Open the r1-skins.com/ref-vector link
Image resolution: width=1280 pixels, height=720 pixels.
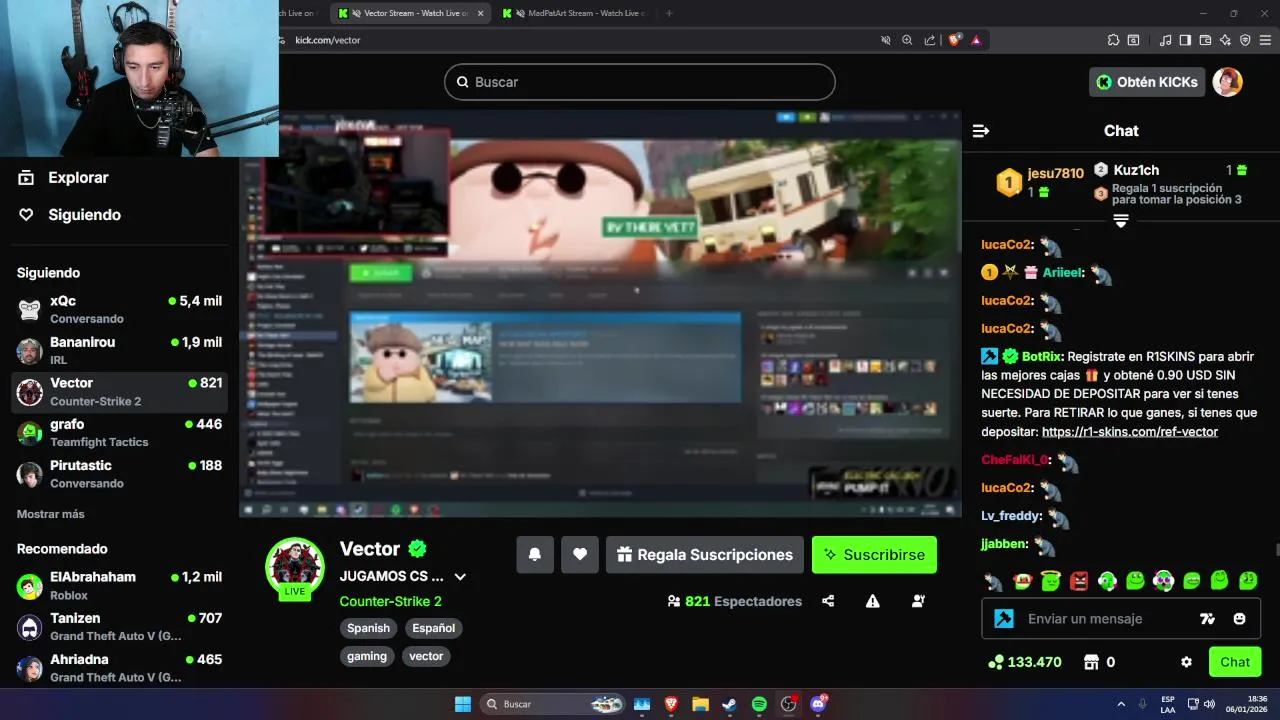coord(1130,432)
